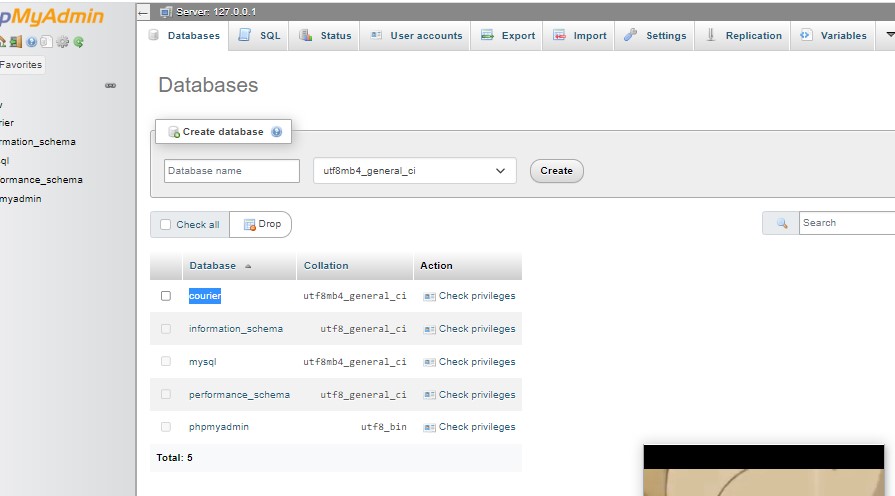895x496 pixels.
Task: Click help icon beside Create database
Action: (x=276, y=132)
